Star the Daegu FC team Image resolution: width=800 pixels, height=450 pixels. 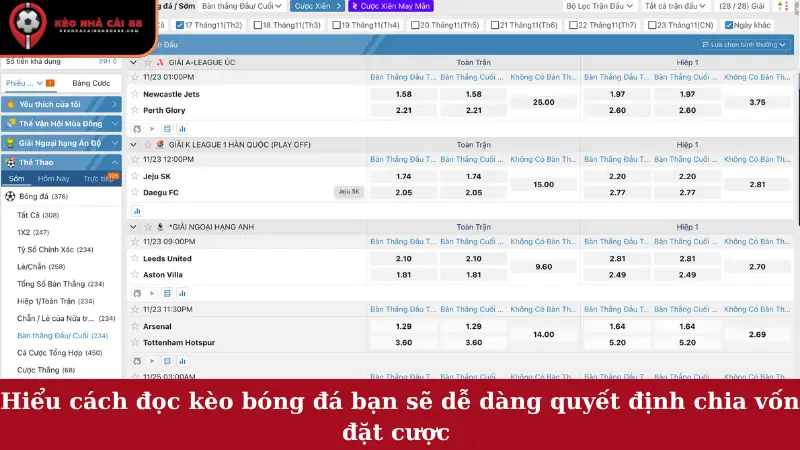pyautogui.click(x=135, y=192)
